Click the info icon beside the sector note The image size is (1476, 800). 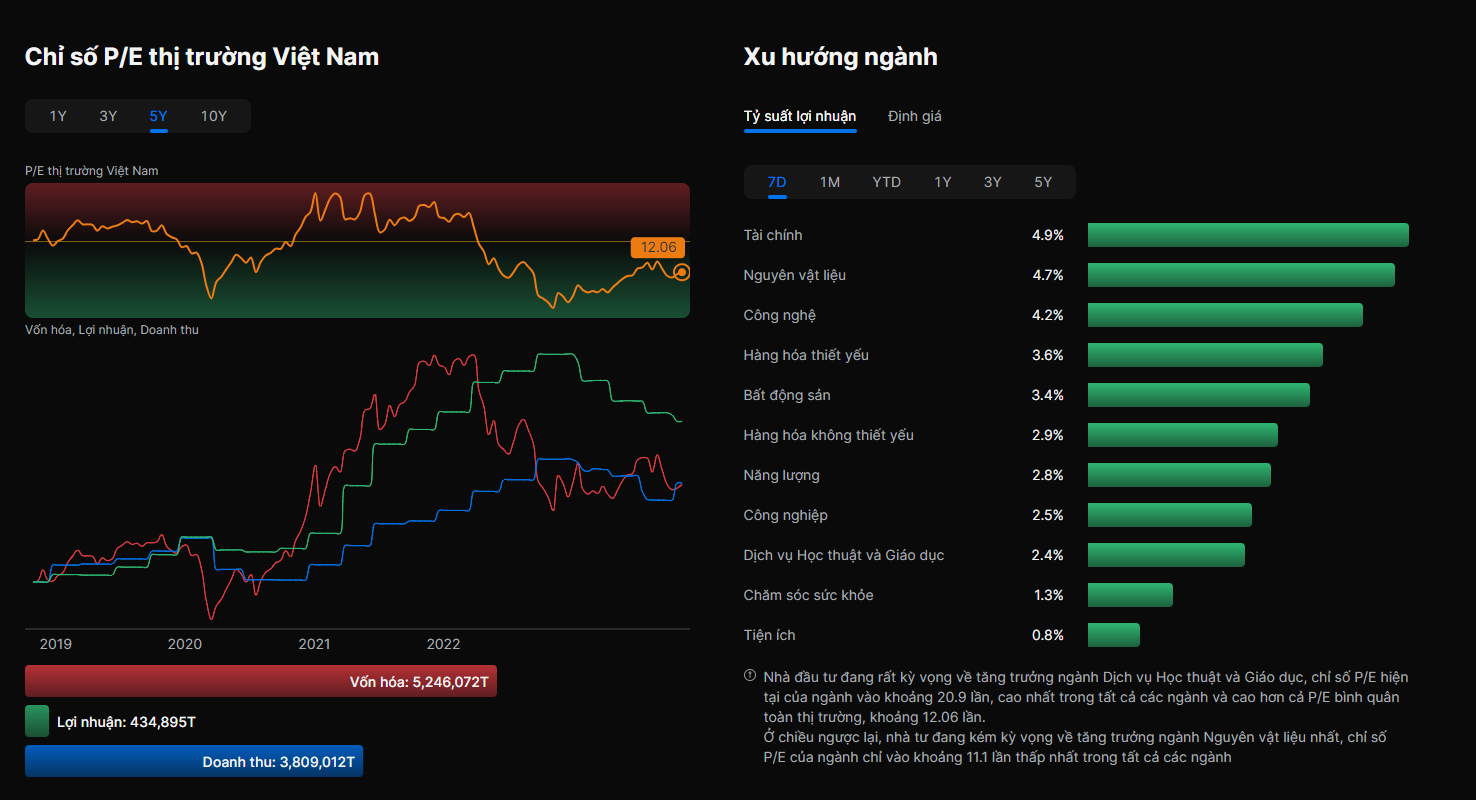click(x=750, y=675)
